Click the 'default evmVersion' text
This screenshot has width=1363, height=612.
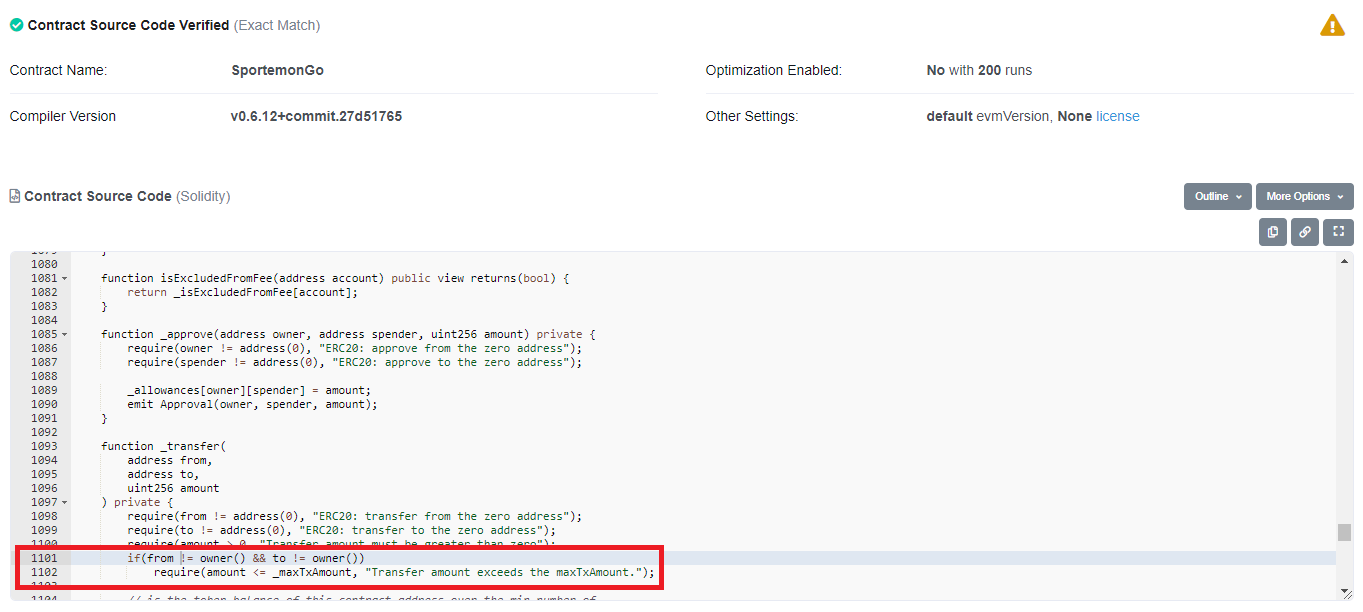tap(989, 116)
